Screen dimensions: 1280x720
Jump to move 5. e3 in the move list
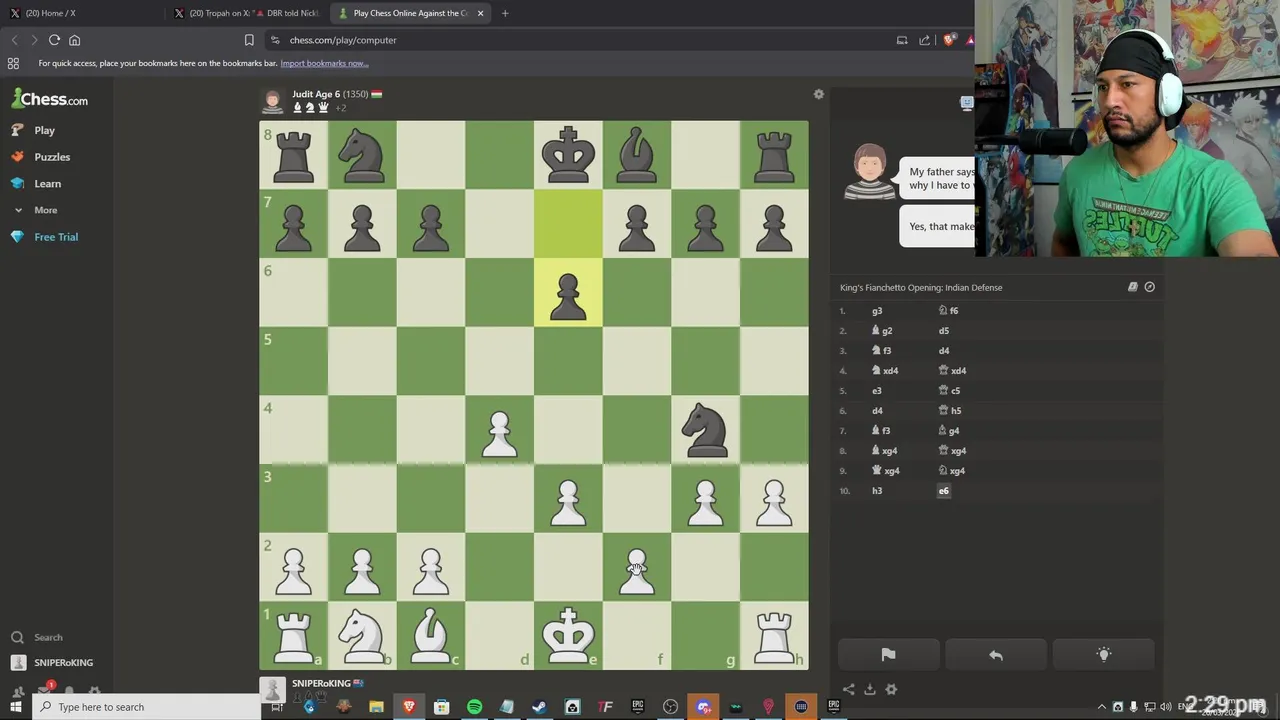click(x=877, y=391)
